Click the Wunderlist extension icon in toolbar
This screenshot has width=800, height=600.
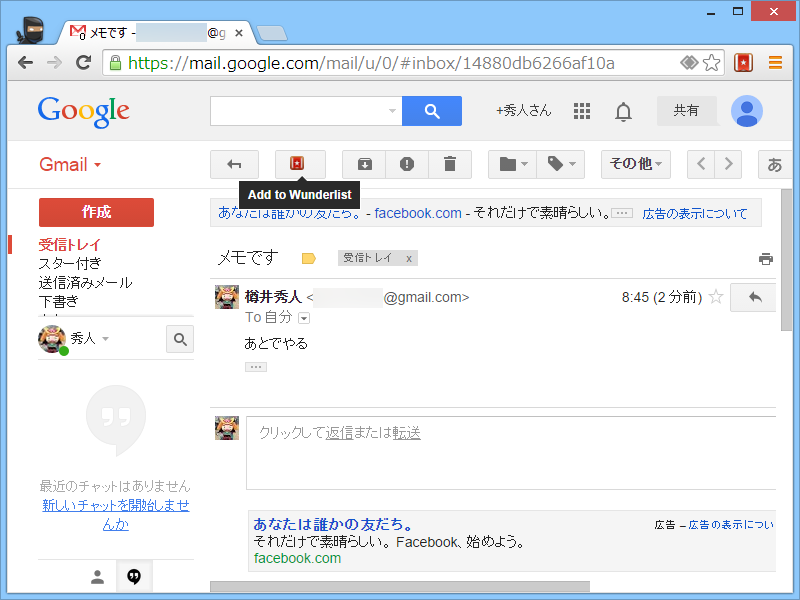743,63
